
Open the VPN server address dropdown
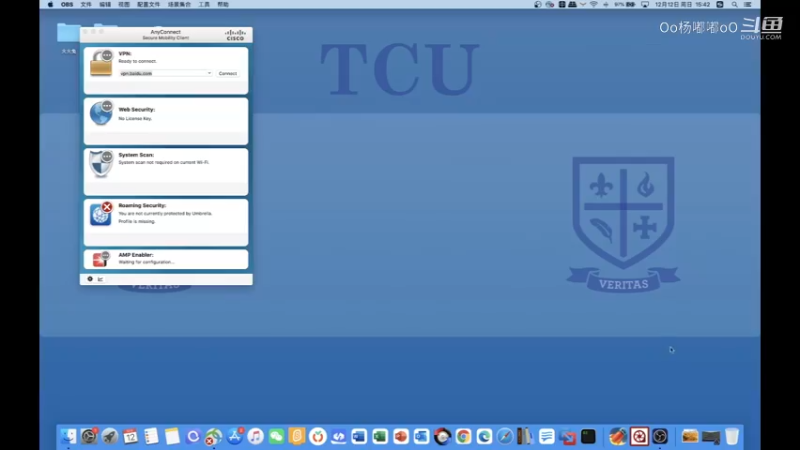pyautogui.click(x=209, y=73)
